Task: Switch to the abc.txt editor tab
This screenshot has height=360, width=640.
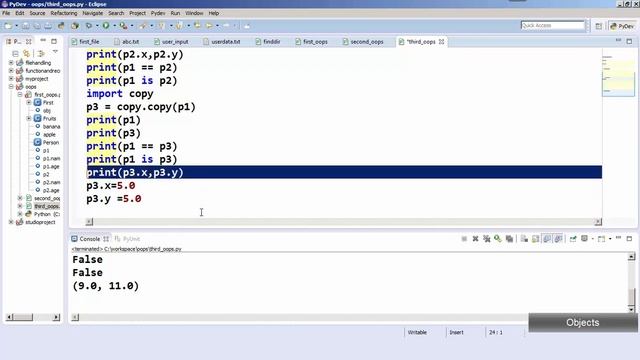Action: (x=127, y=42)
